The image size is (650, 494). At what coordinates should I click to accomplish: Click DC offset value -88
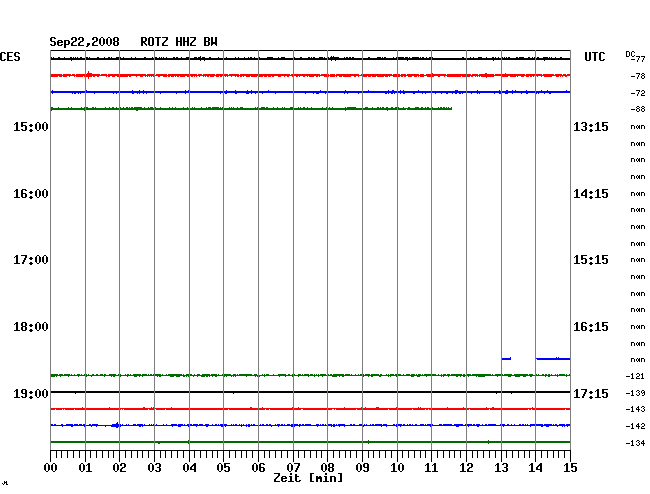coord(638,109)
